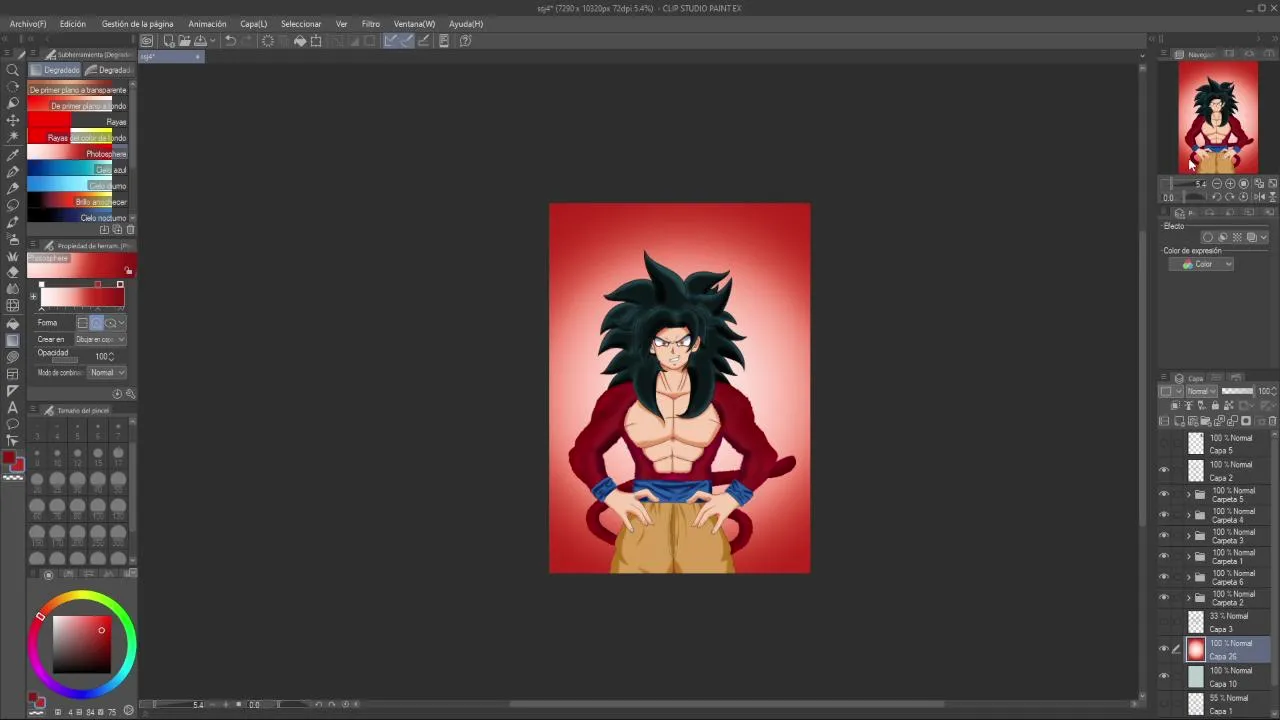Viewport: 1280px width, 720px height.
Task: Open the Modo de combinación Normal dropdown
Action: (106, 372)
